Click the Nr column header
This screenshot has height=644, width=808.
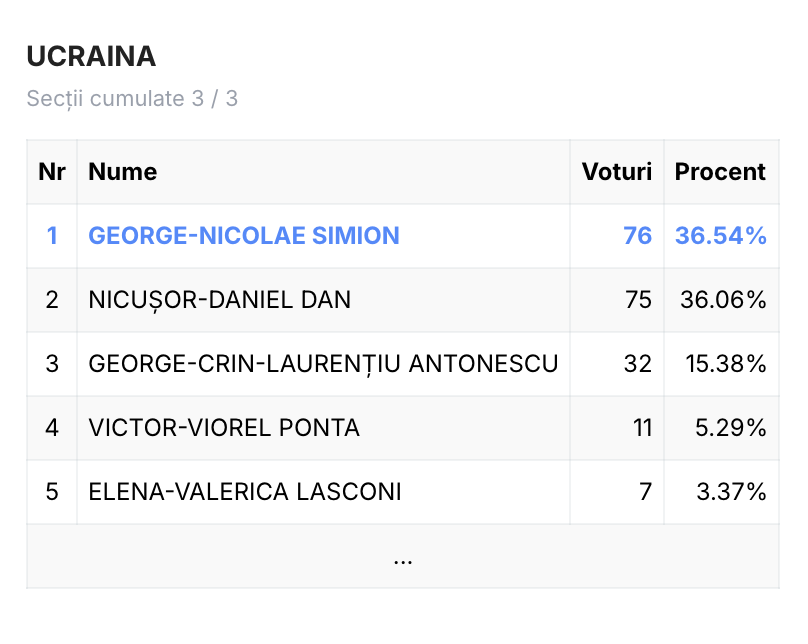[52, 172]
